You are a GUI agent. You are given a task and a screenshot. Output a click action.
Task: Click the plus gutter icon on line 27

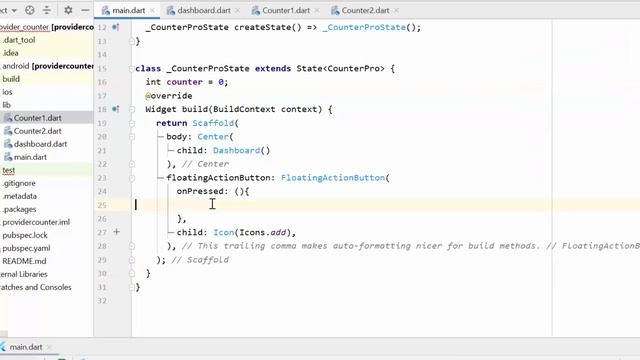[x=116, y=232]
